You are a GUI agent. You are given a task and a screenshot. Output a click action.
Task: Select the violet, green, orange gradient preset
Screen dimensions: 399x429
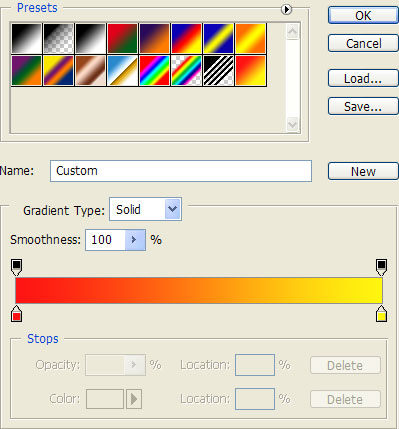tap(26, 70)
